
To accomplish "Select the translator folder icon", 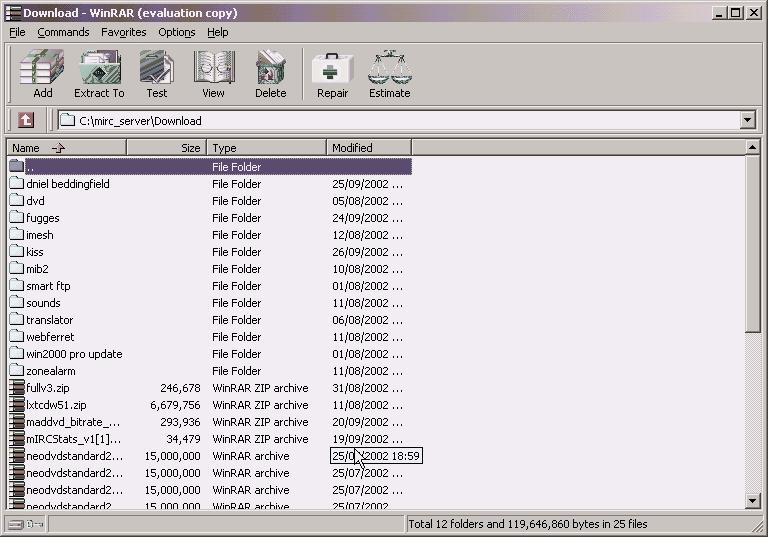I will coord(17,319).
